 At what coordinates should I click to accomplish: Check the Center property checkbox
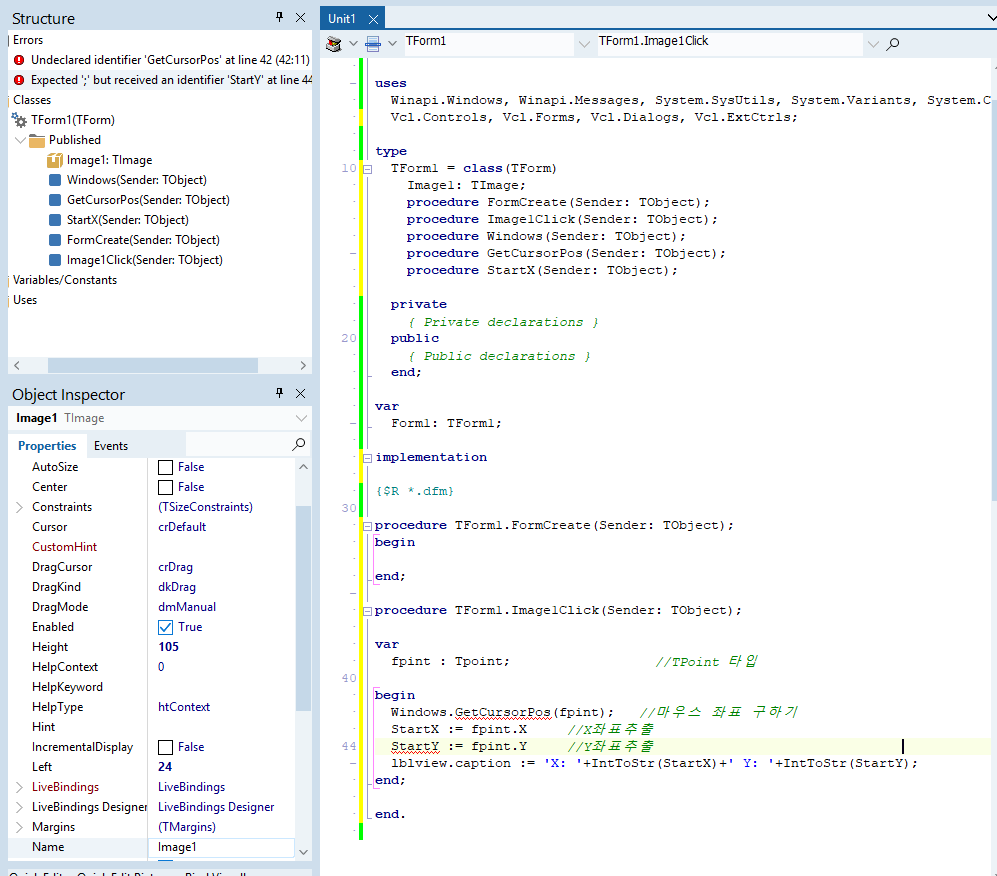tap(166, 487)
